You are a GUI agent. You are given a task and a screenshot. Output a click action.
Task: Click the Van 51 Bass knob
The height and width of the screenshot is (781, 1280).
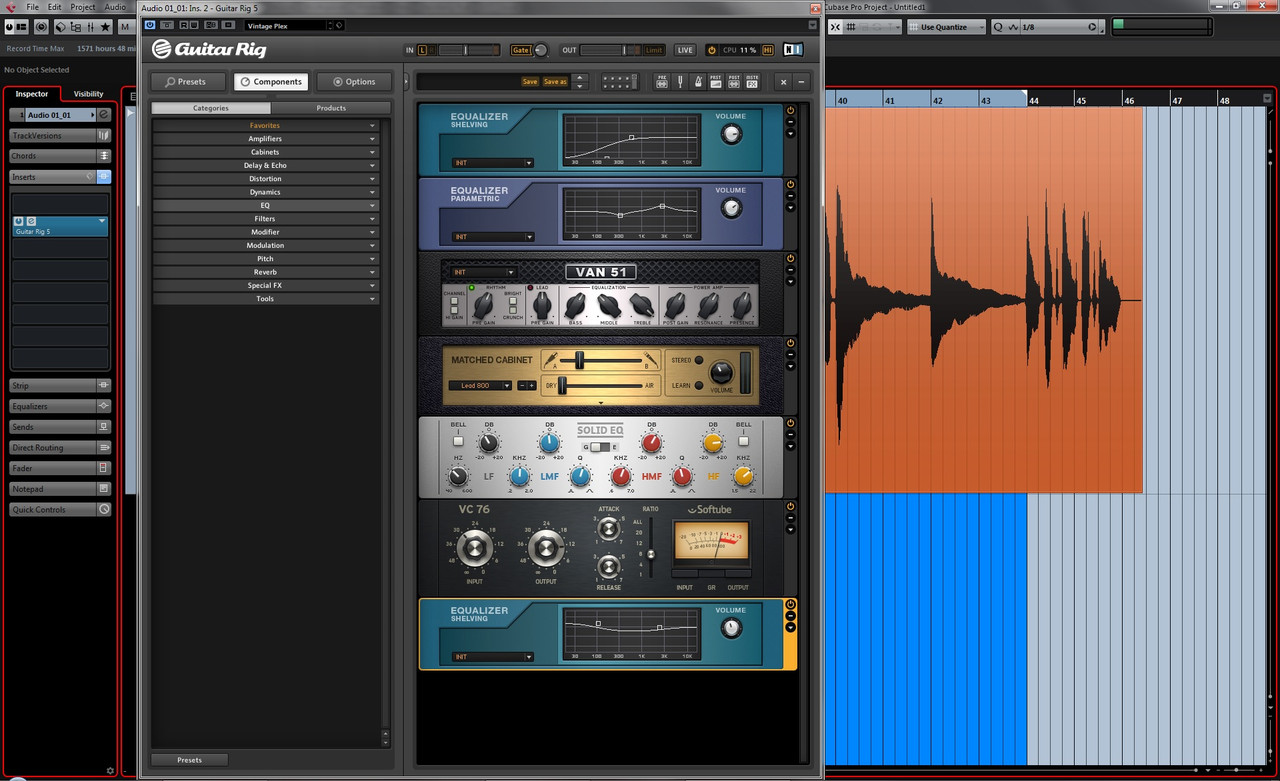[x=575, y=306]
